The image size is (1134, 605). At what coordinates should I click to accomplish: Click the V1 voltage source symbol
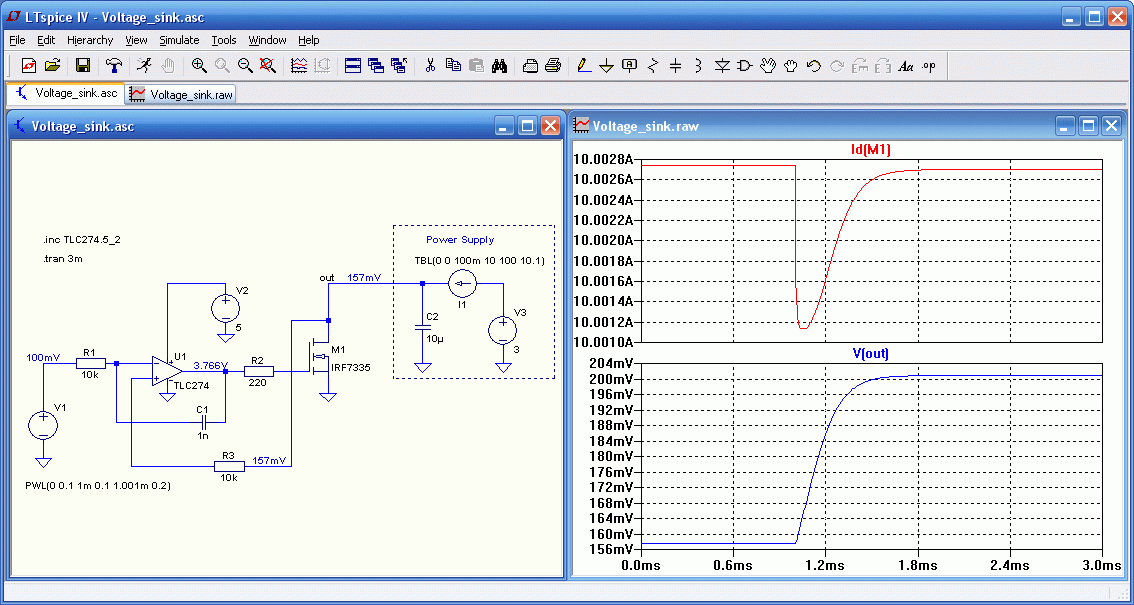point(43,424)
